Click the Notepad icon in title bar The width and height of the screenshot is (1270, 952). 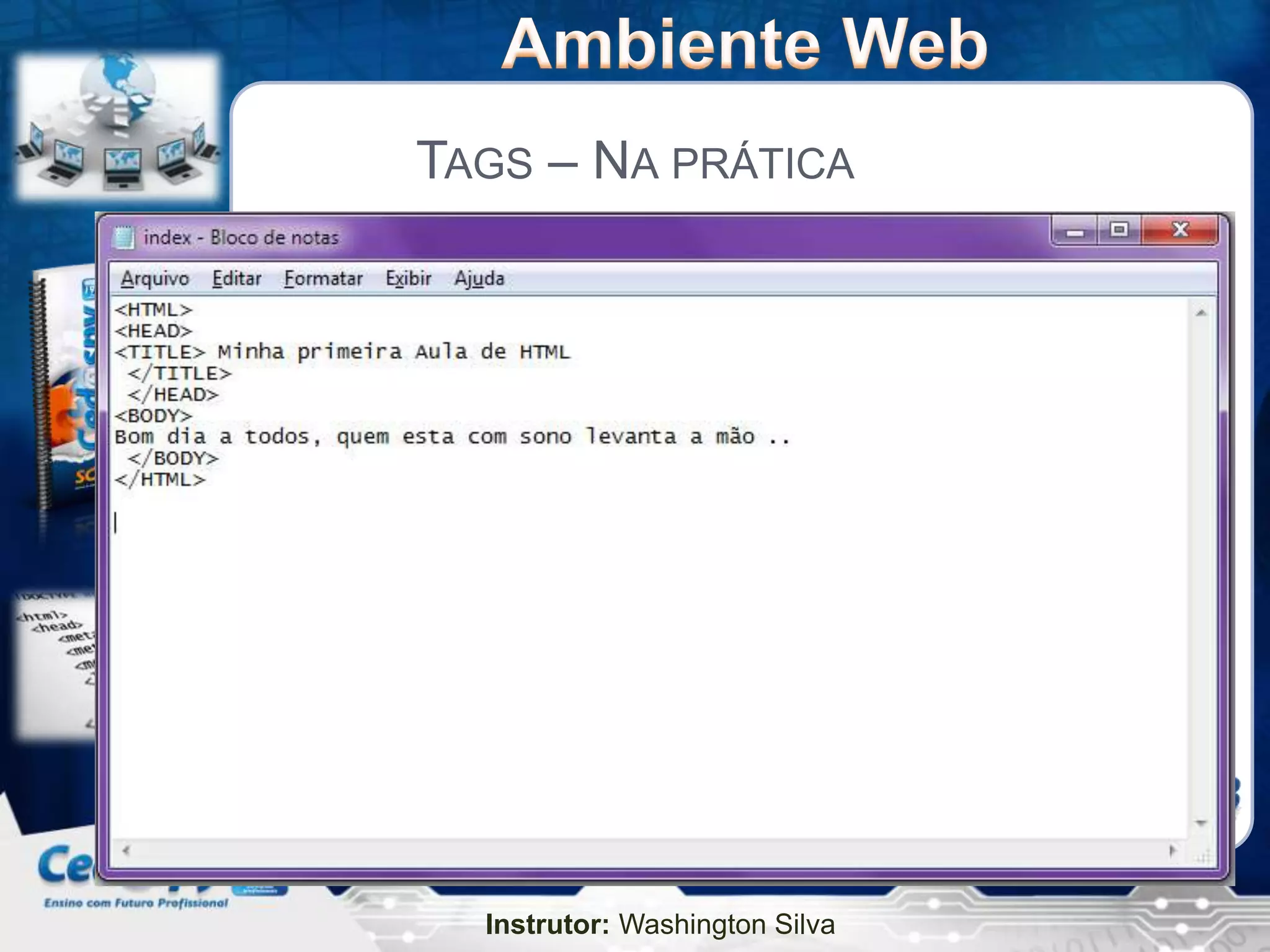click(x=123, y=237)
